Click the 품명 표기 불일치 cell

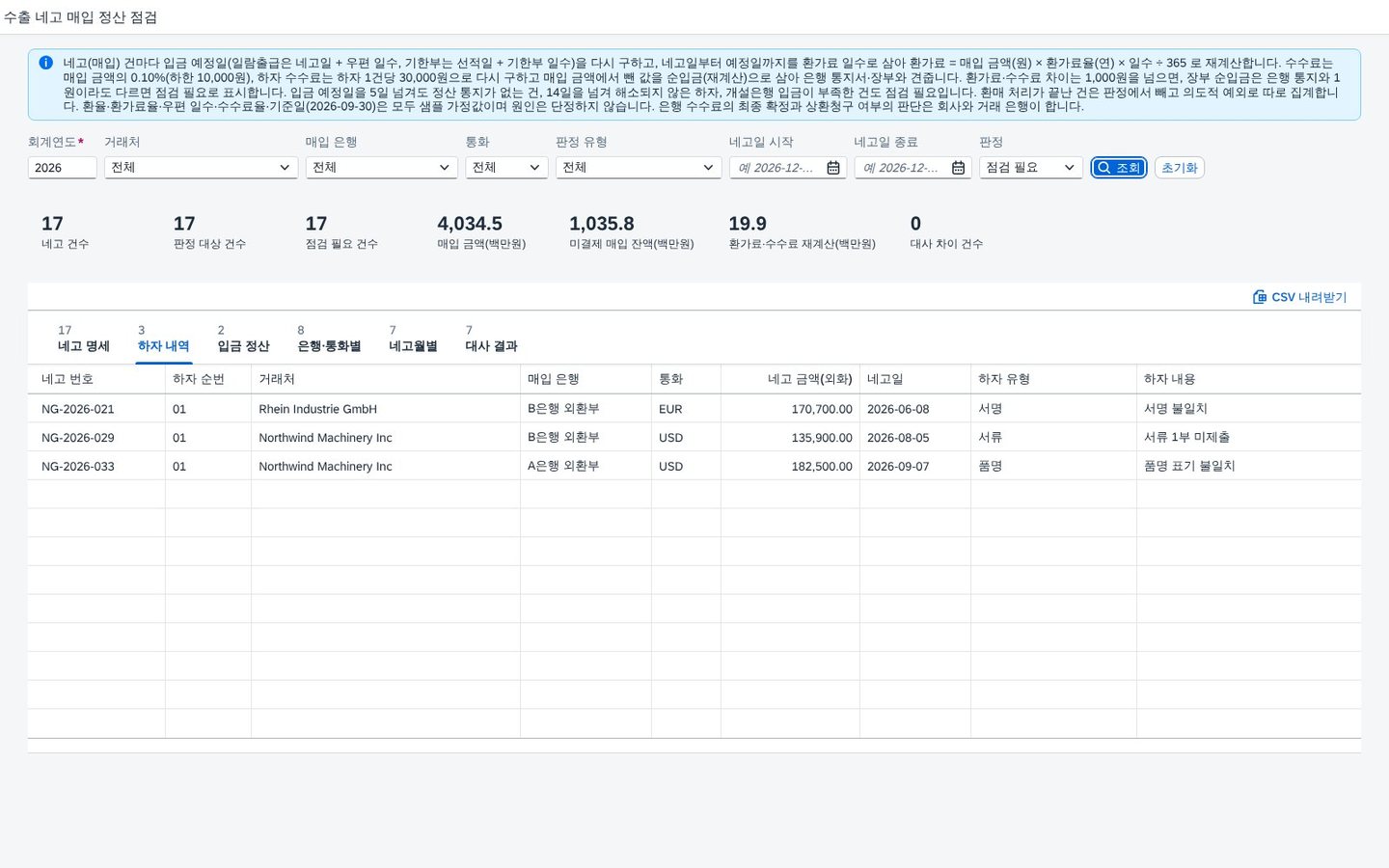coord(1249,466)
